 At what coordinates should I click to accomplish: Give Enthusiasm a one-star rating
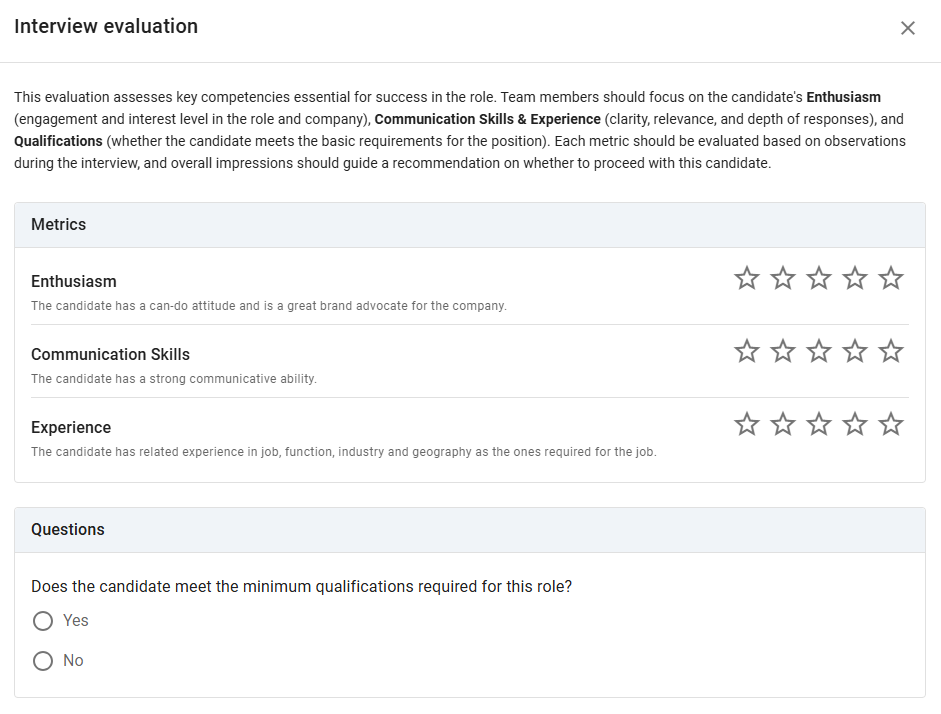point(746,278)
